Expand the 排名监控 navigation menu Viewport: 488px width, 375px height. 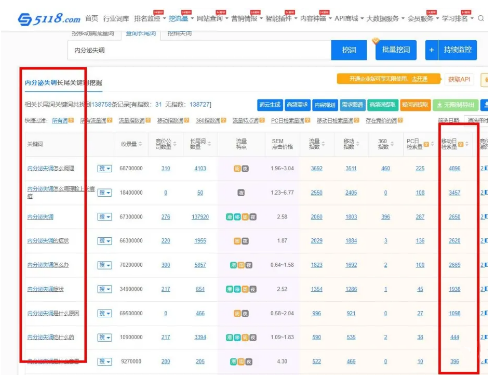coord(150,19)
